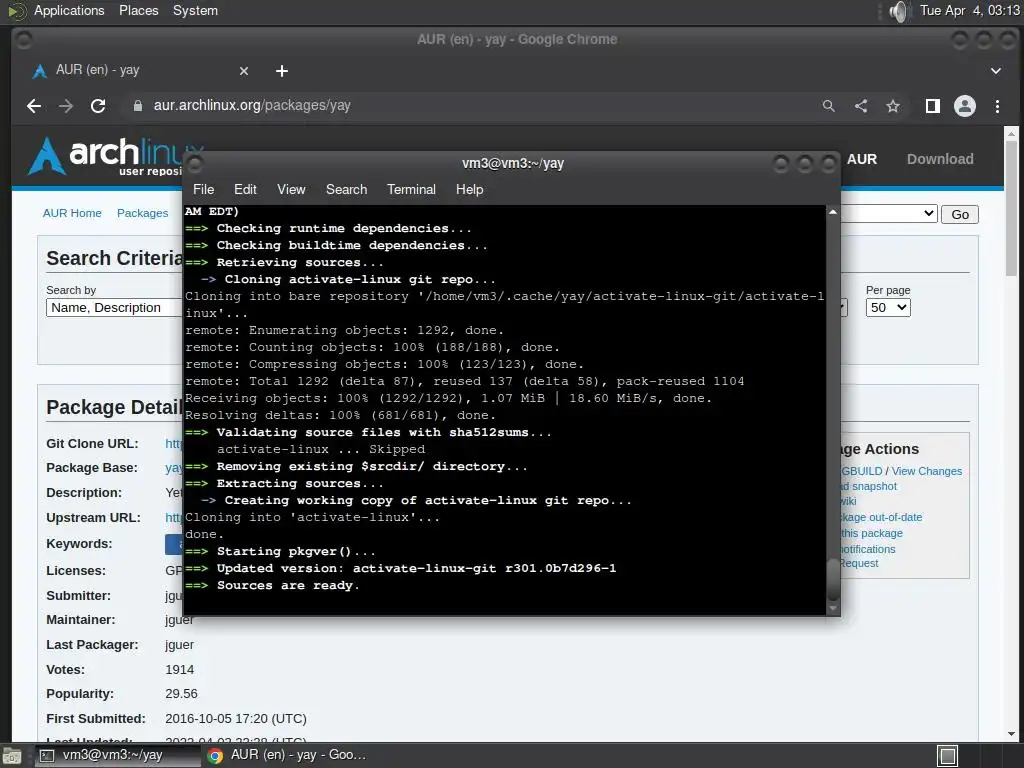Reload the AUR yay page
Viewport: 1024px width, 768px height.
[98, 106]
